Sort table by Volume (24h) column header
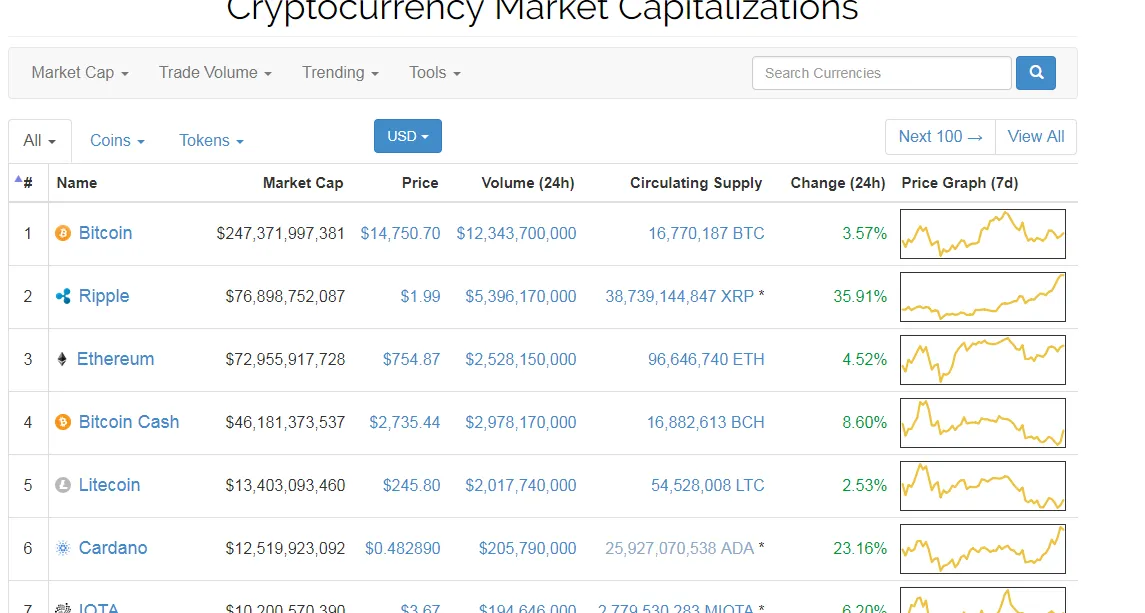This screenshot has height=613, width=1145. 528,183
